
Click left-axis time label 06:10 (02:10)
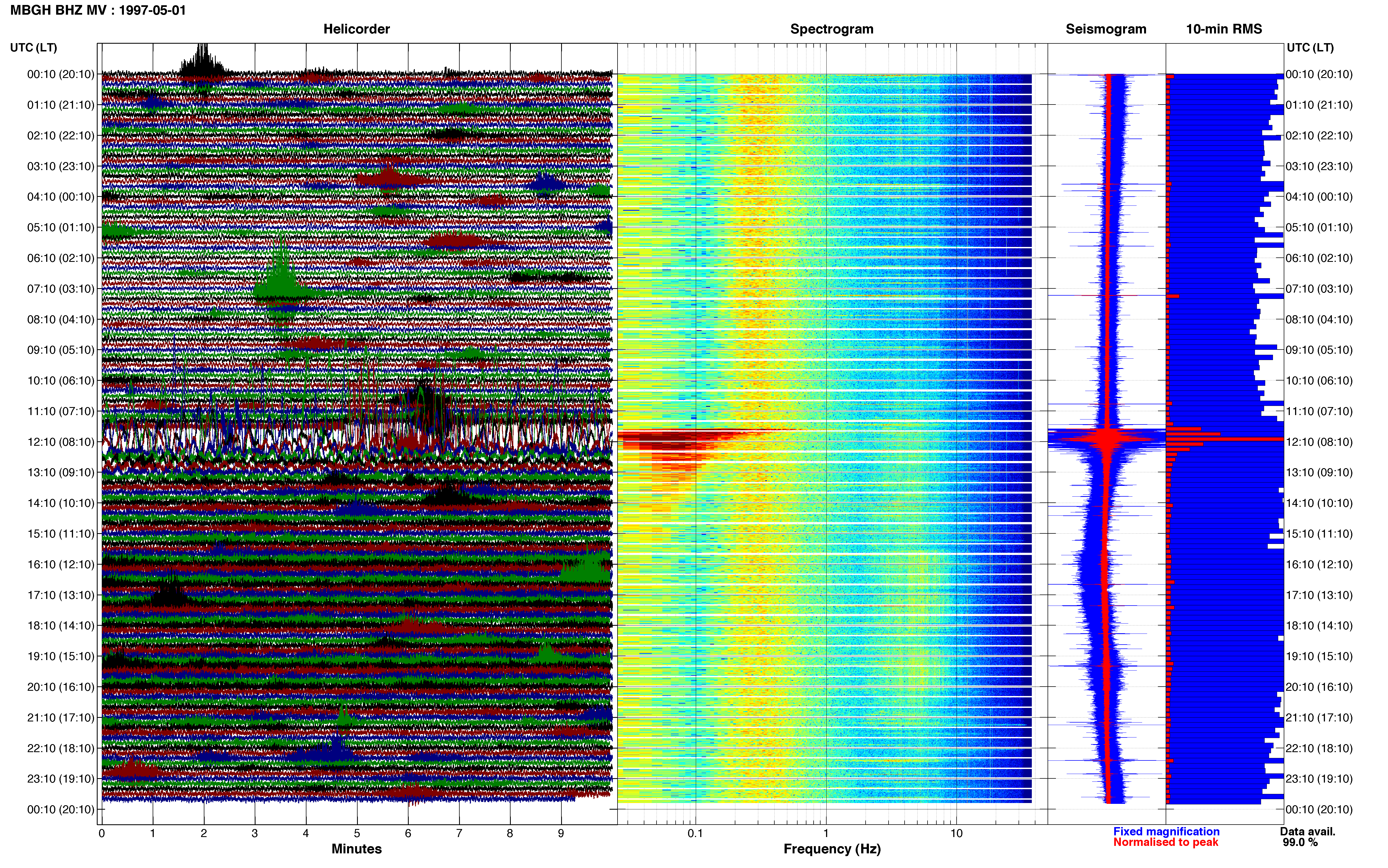(61, 258)
